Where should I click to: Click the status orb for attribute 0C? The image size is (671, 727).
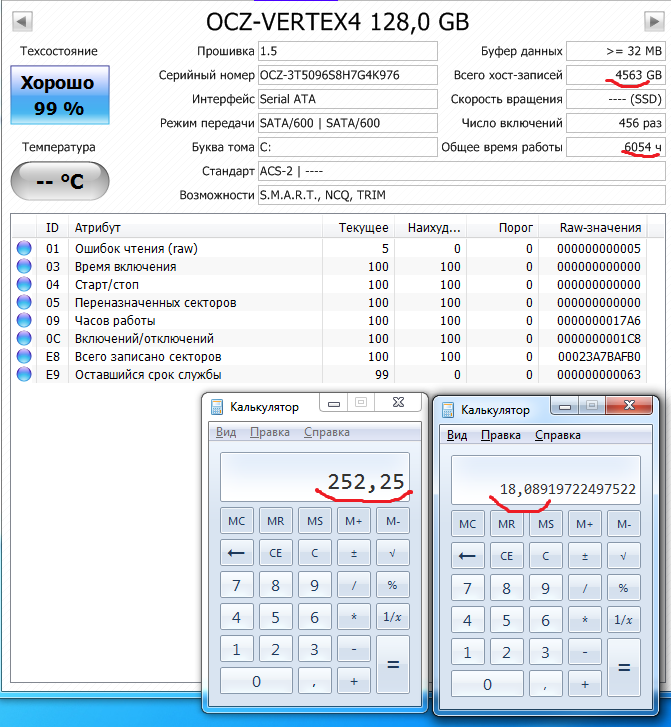coord(24,338)
